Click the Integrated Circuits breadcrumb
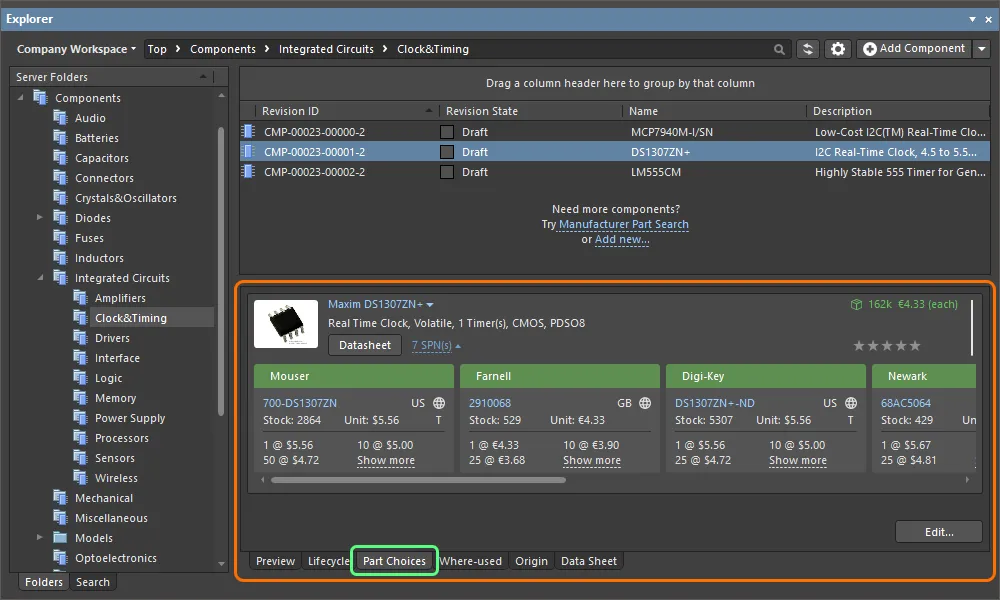The image size is (1000, 600). [x=326, y=49]
